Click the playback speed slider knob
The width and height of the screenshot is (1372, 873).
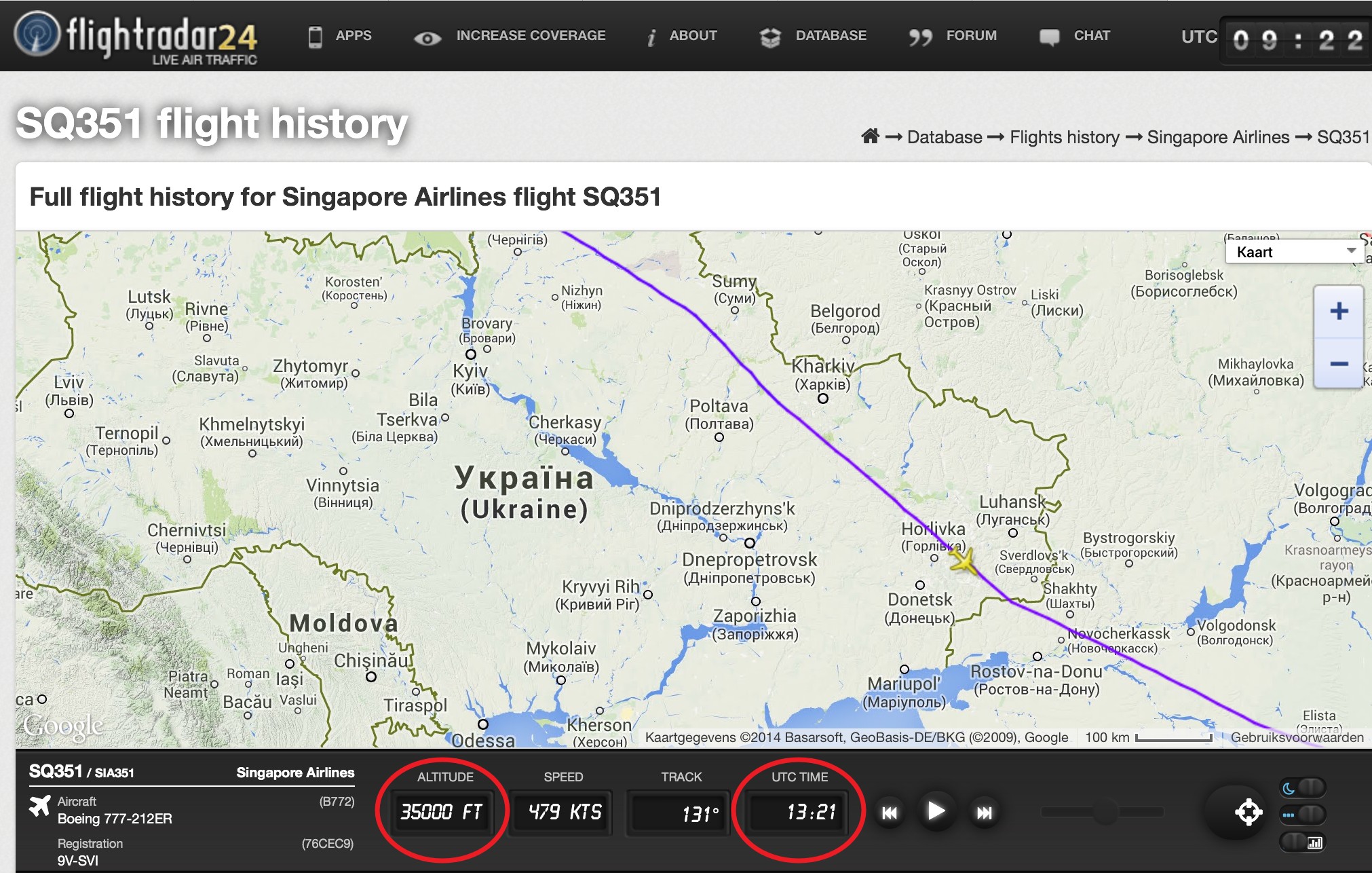(x=1105, y=812)
